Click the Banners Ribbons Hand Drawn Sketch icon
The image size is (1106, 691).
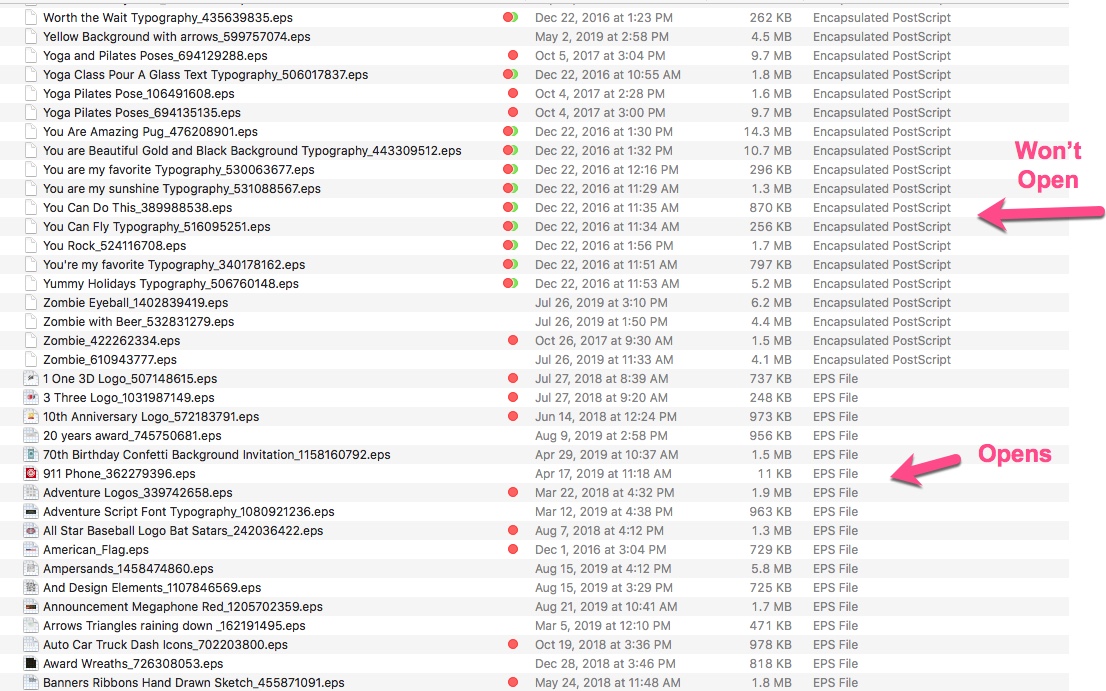click(x=30, y=682)
